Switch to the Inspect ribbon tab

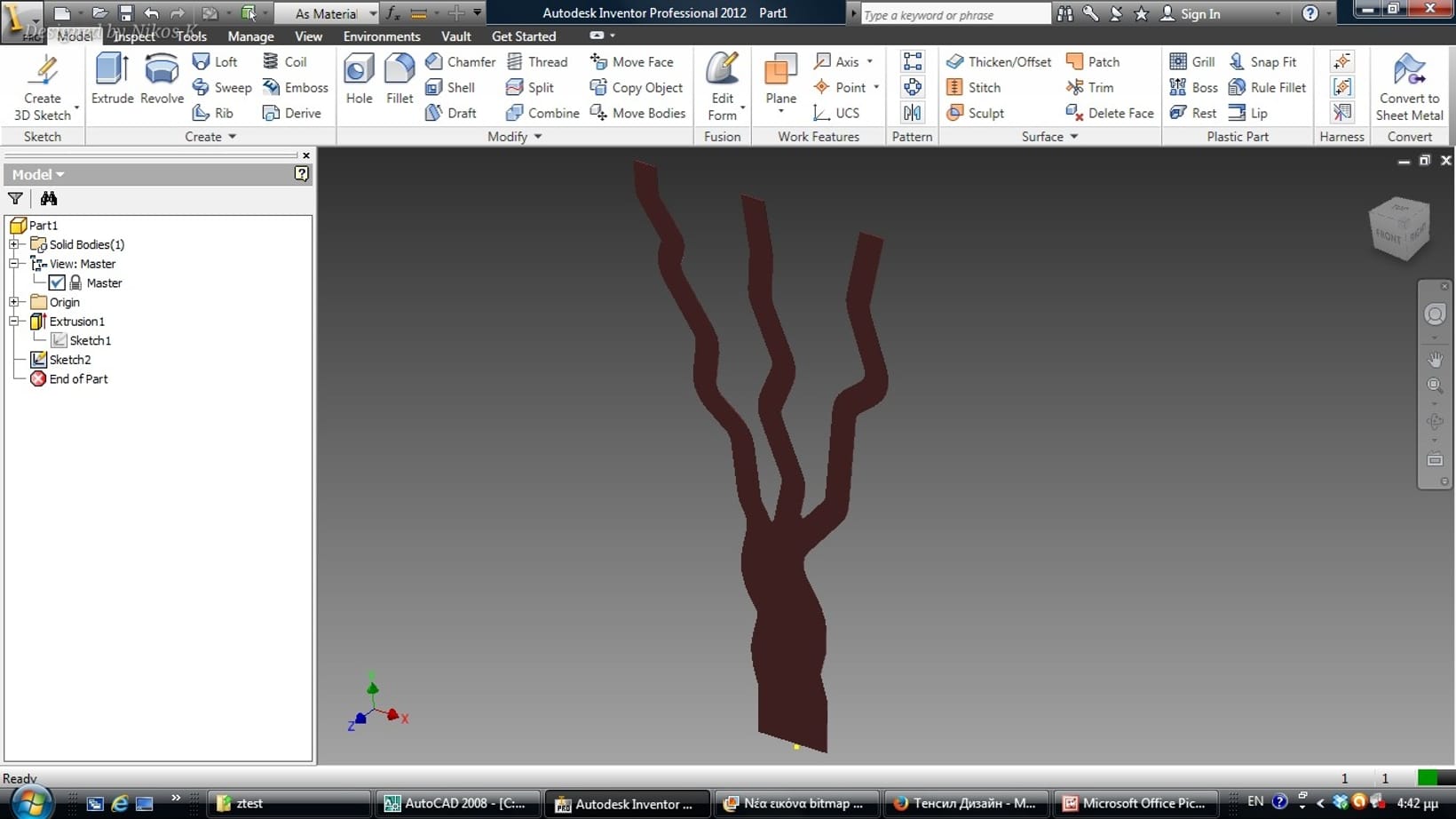pyautogui.click(x=134, y=36)
